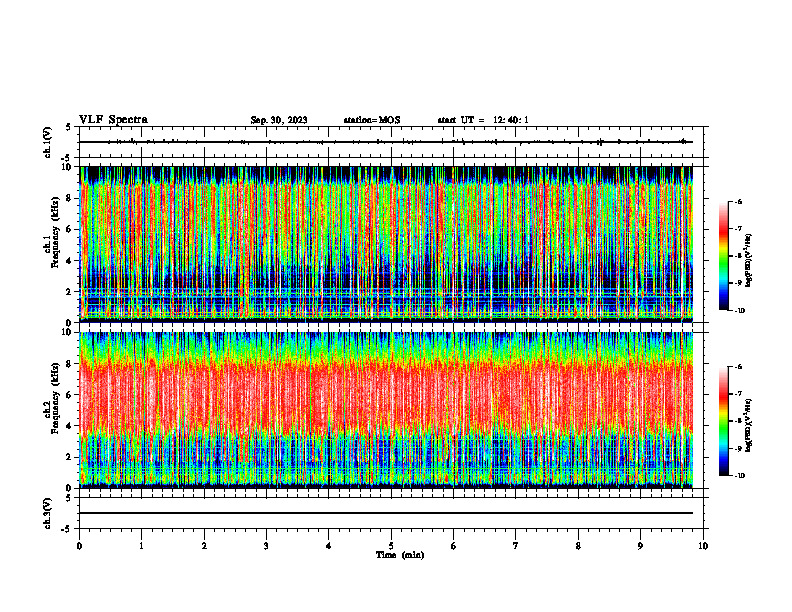Click time axis tick label "1"
Screen dimensions: 792x612
[x=141, y=546]
